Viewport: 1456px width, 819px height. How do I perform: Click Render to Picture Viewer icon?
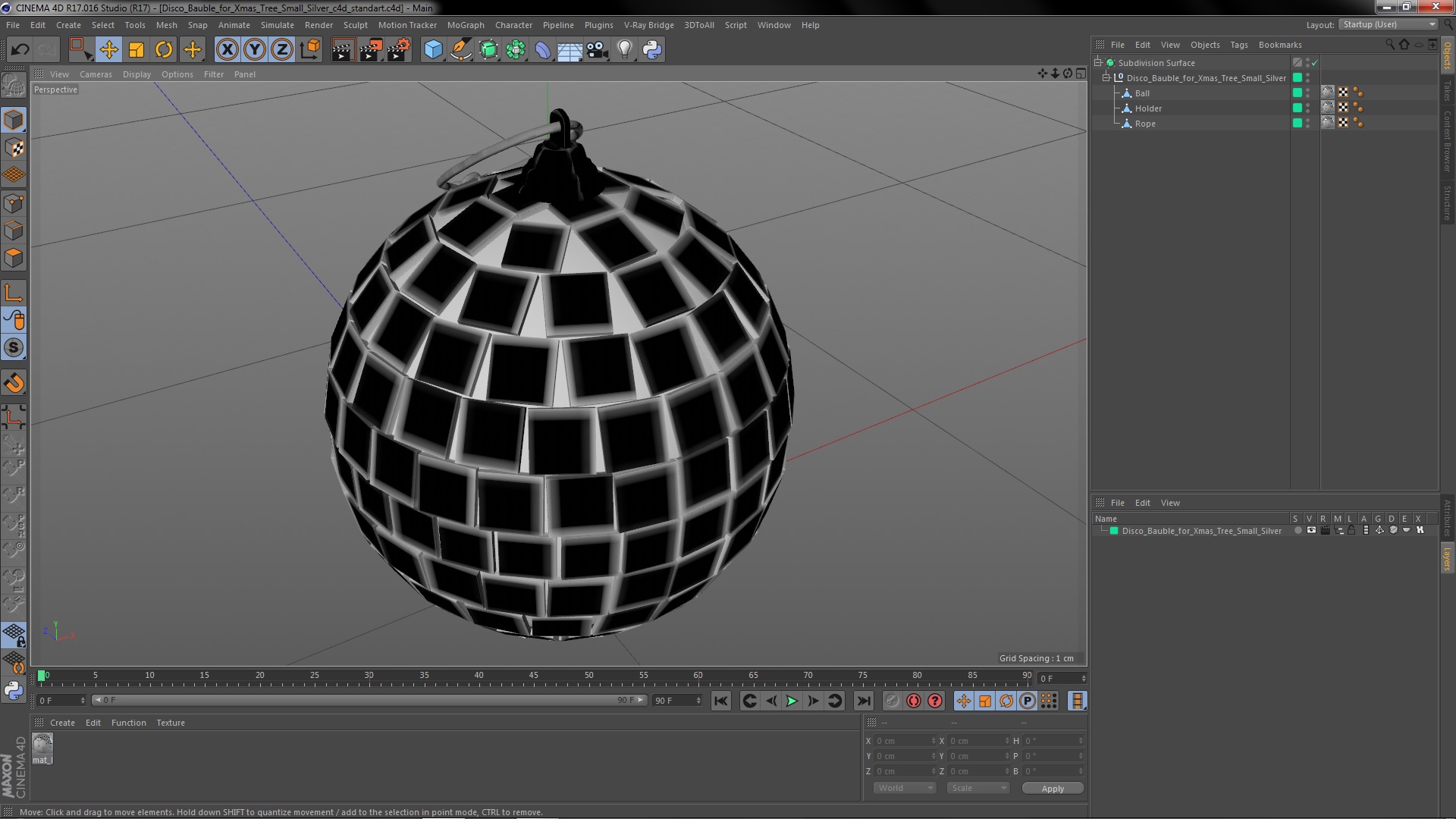click(371, 50)
